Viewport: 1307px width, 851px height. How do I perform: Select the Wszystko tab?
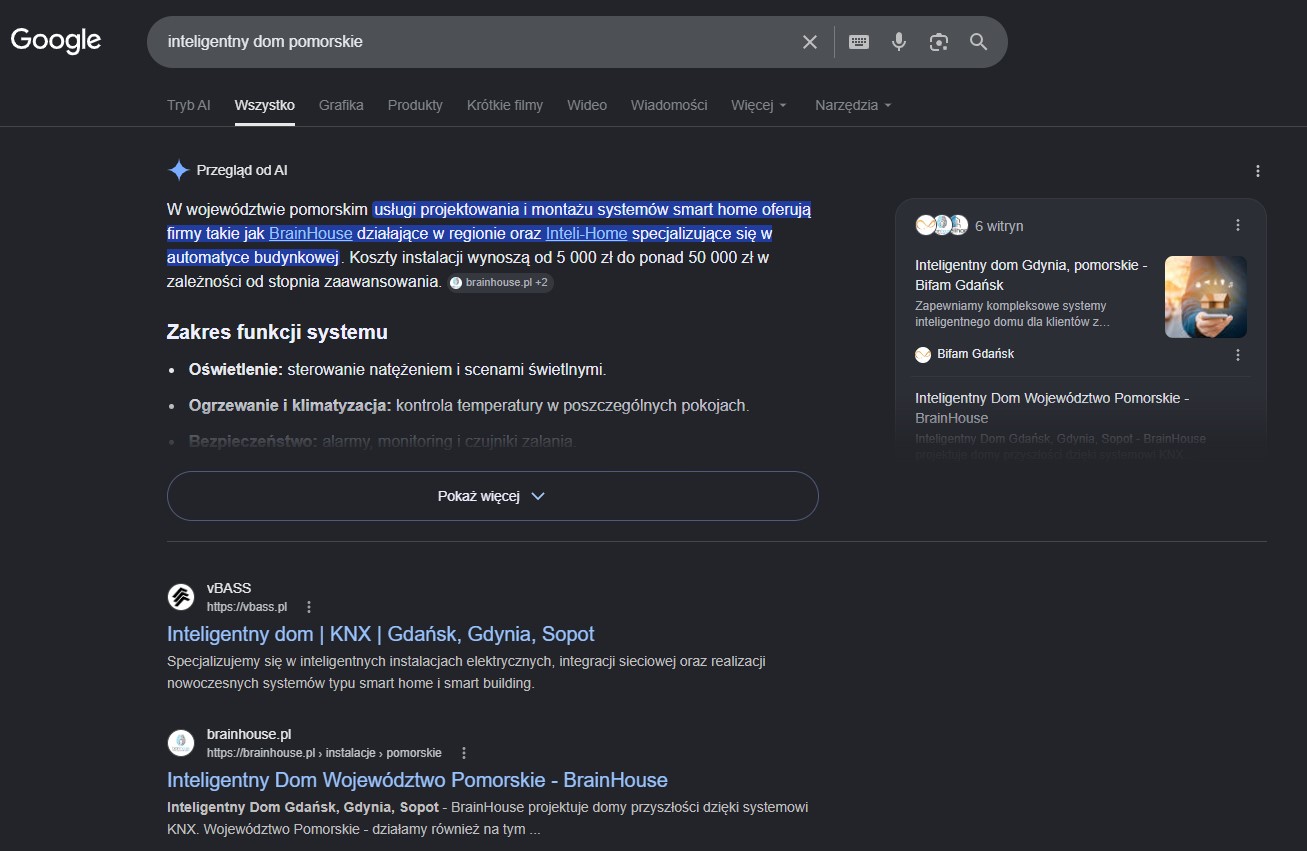pyautogui.click(x=265, y=105)
